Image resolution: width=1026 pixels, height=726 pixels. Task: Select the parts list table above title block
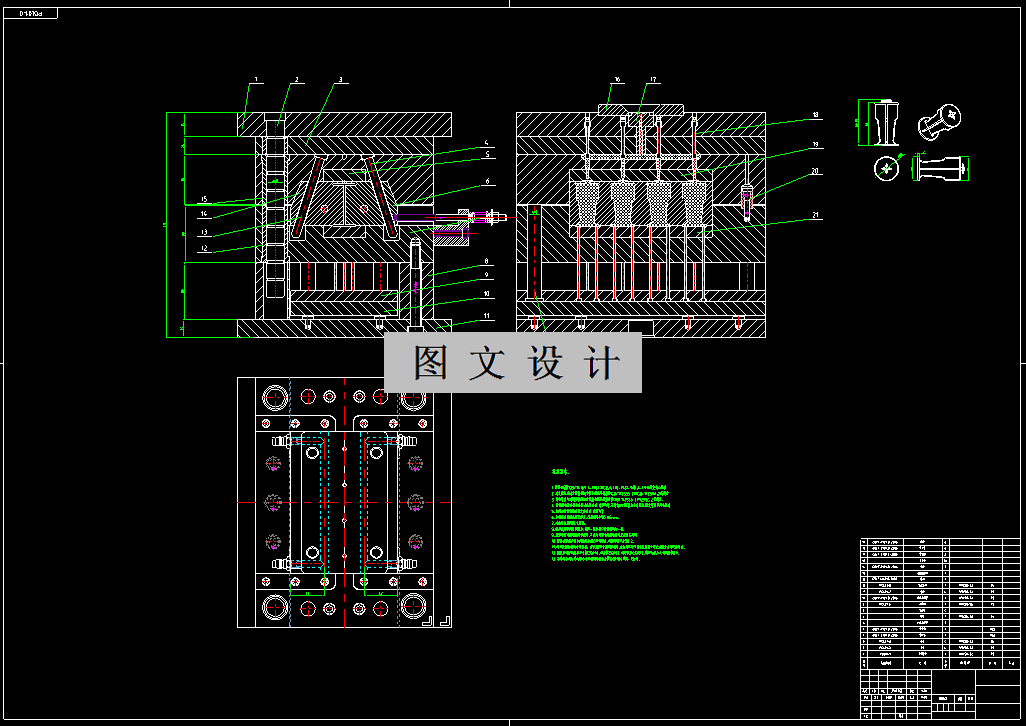pyautogui.click(x=940, y=604)
